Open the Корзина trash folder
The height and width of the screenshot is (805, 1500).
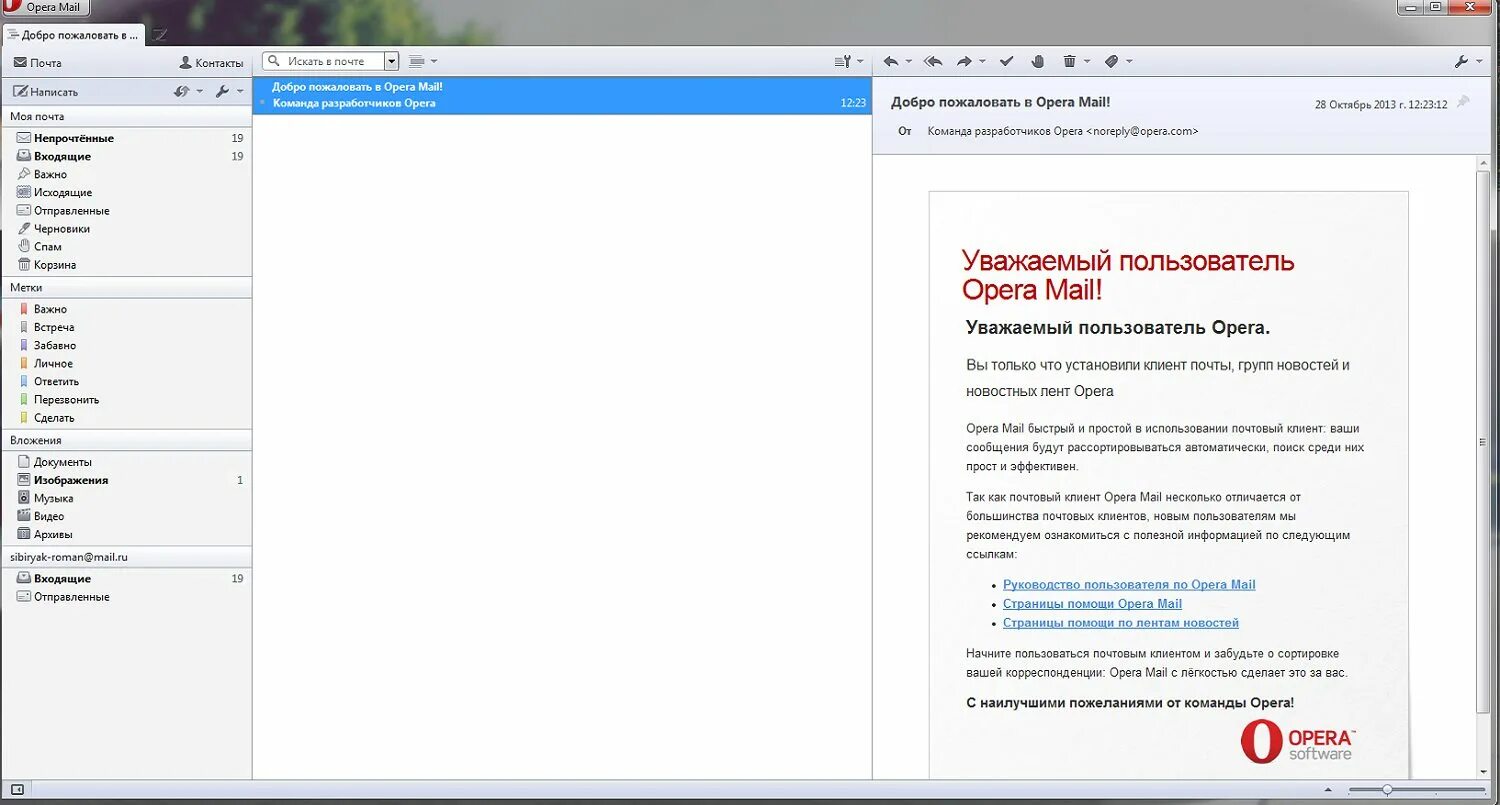pyautogui.click(x=126, y=265)
